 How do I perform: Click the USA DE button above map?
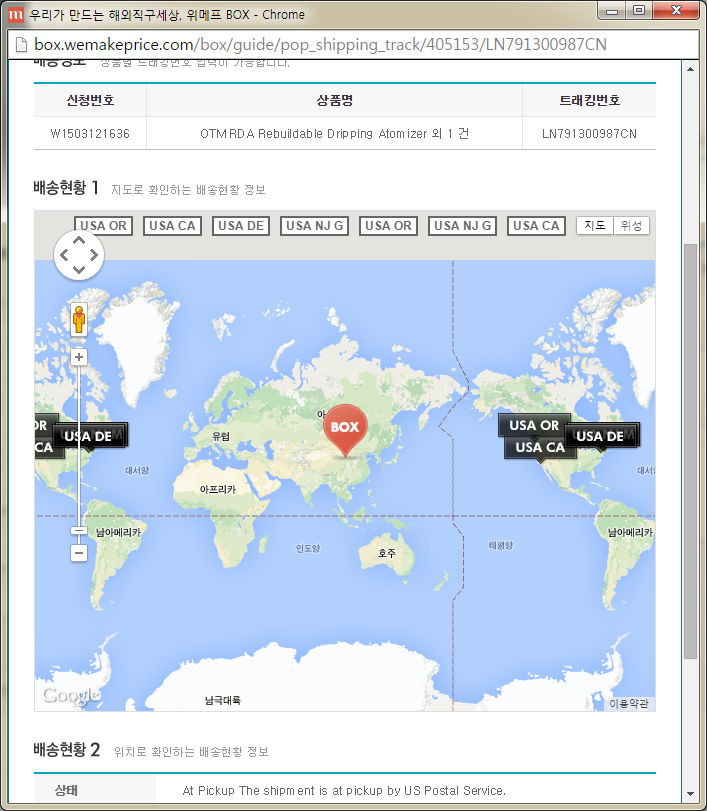[x=241, y=226]
